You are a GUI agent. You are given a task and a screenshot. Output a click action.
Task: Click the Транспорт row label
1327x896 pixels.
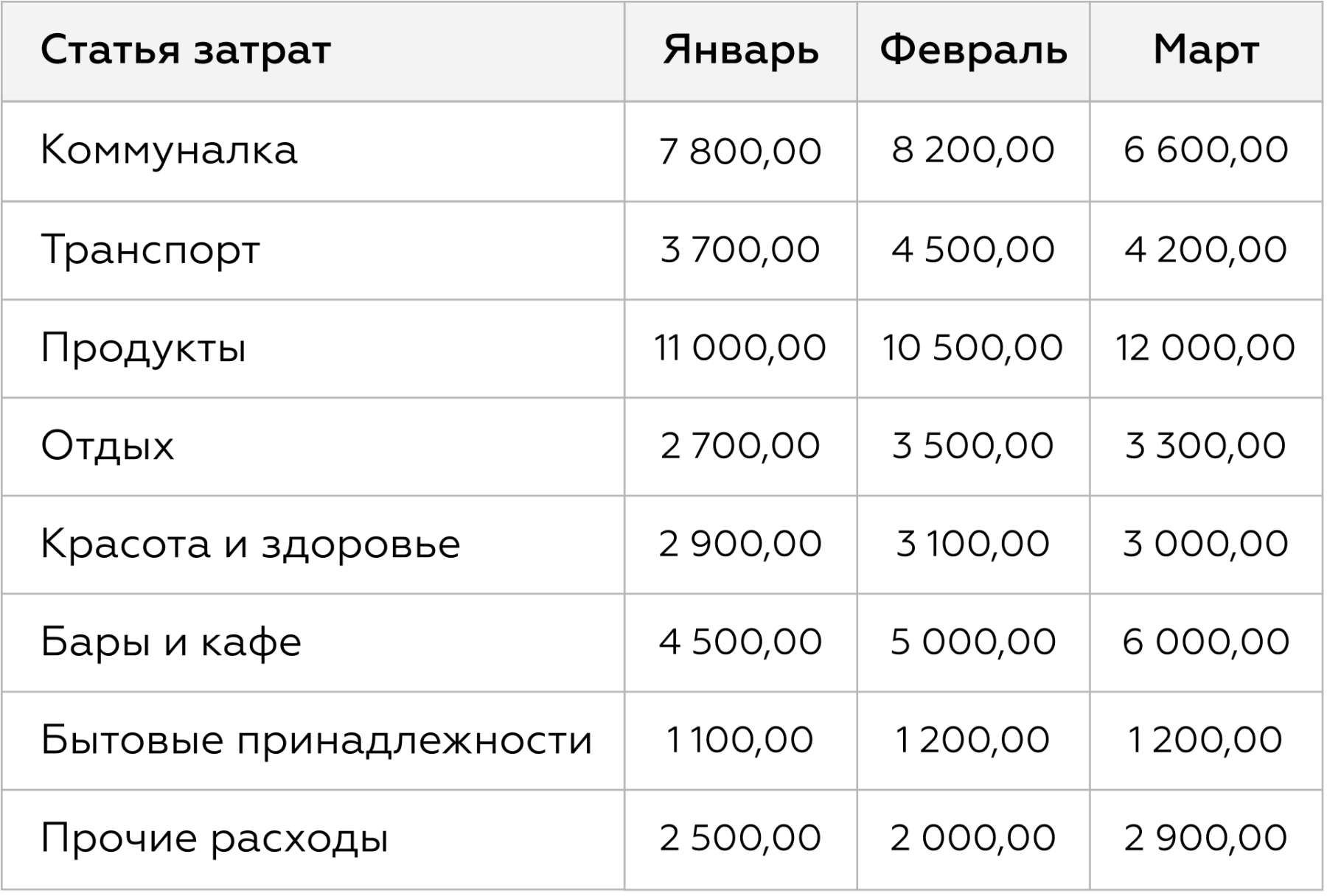click(150, 250)
